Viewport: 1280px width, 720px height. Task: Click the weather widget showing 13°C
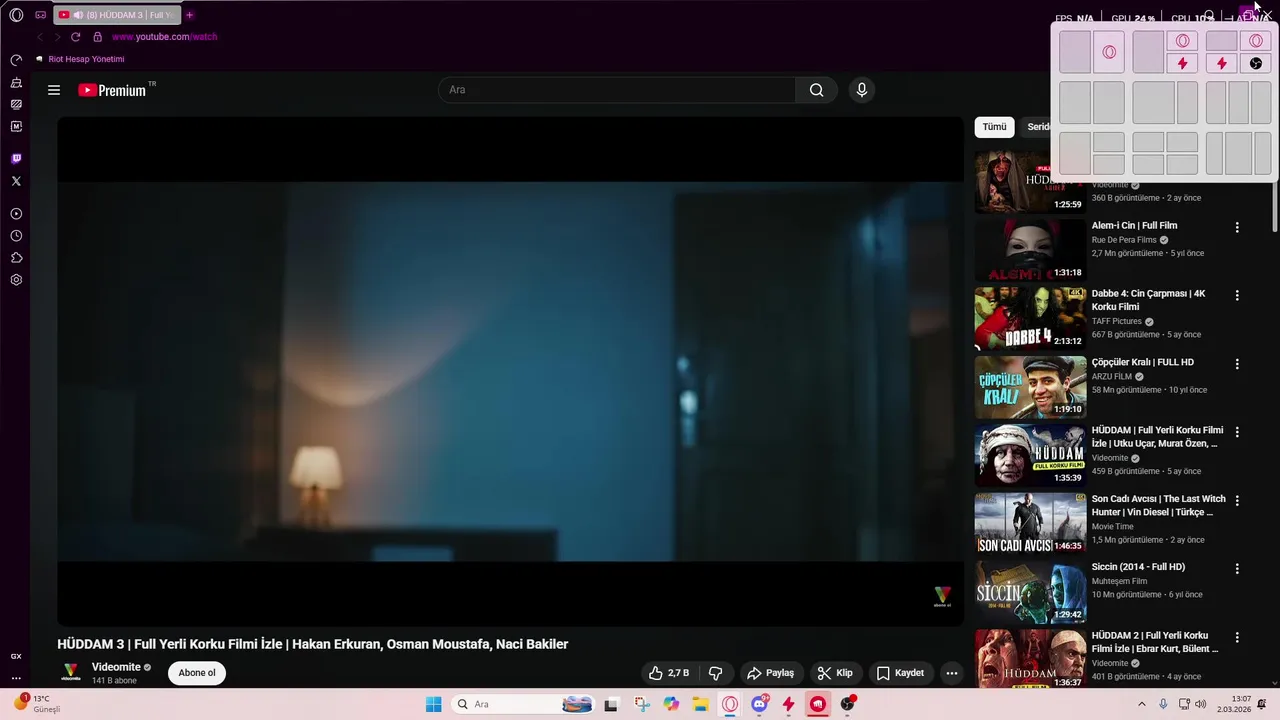click(38, 704)
